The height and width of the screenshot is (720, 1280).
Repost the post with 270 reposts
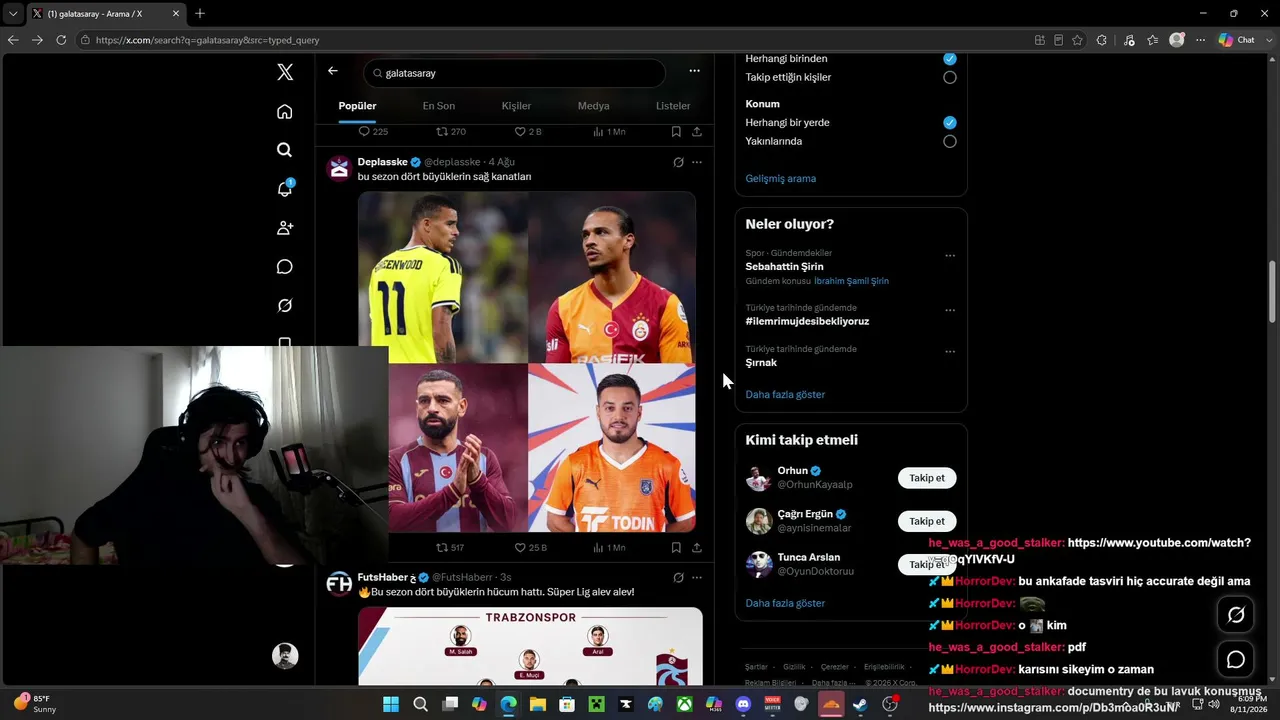click(x=451, y=132)
